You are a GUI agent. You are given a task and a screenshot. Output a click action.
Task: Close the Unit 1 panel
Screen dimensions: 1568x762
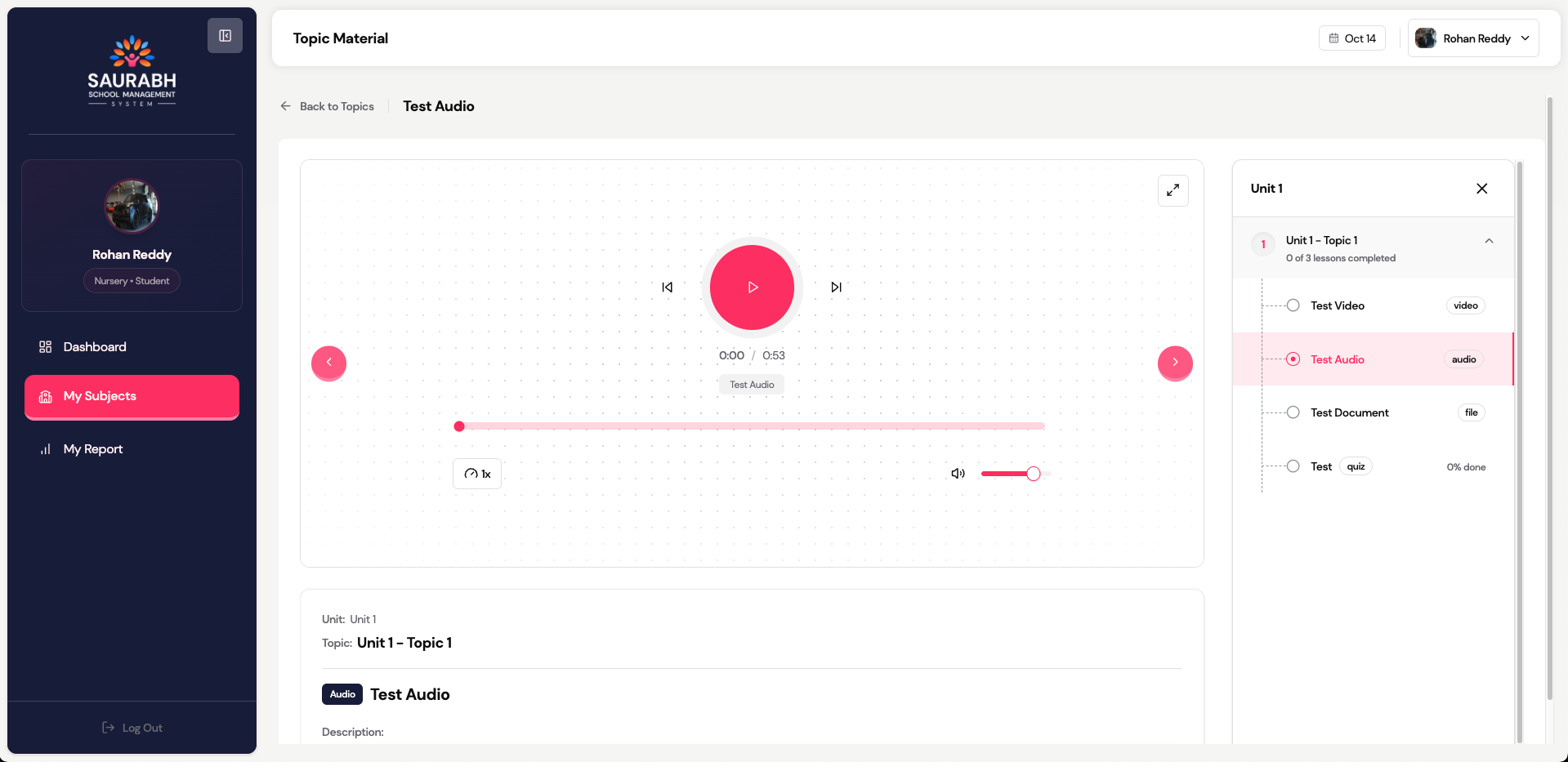tap(1481, 189)
